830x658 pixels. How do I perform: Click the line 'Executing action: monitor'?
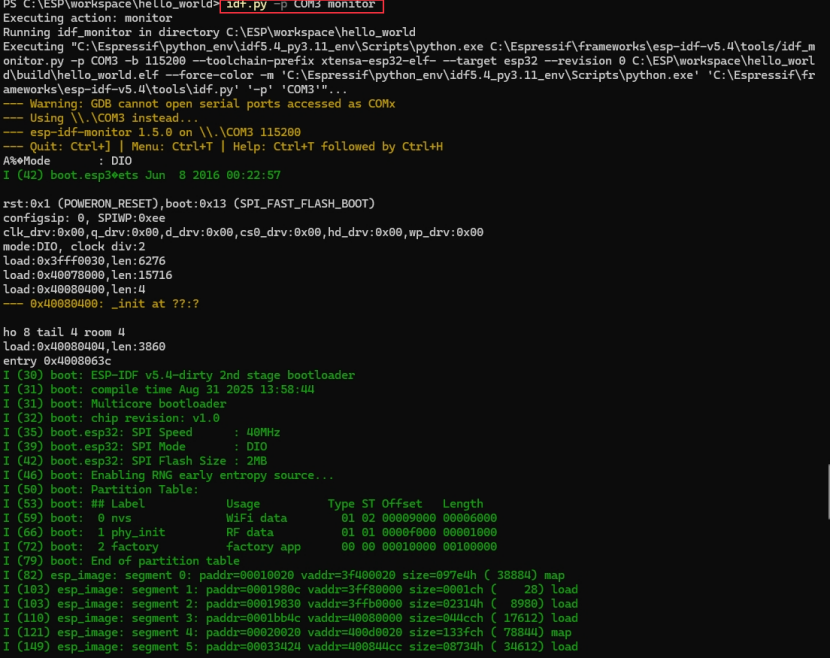click(x=87, y=18)
